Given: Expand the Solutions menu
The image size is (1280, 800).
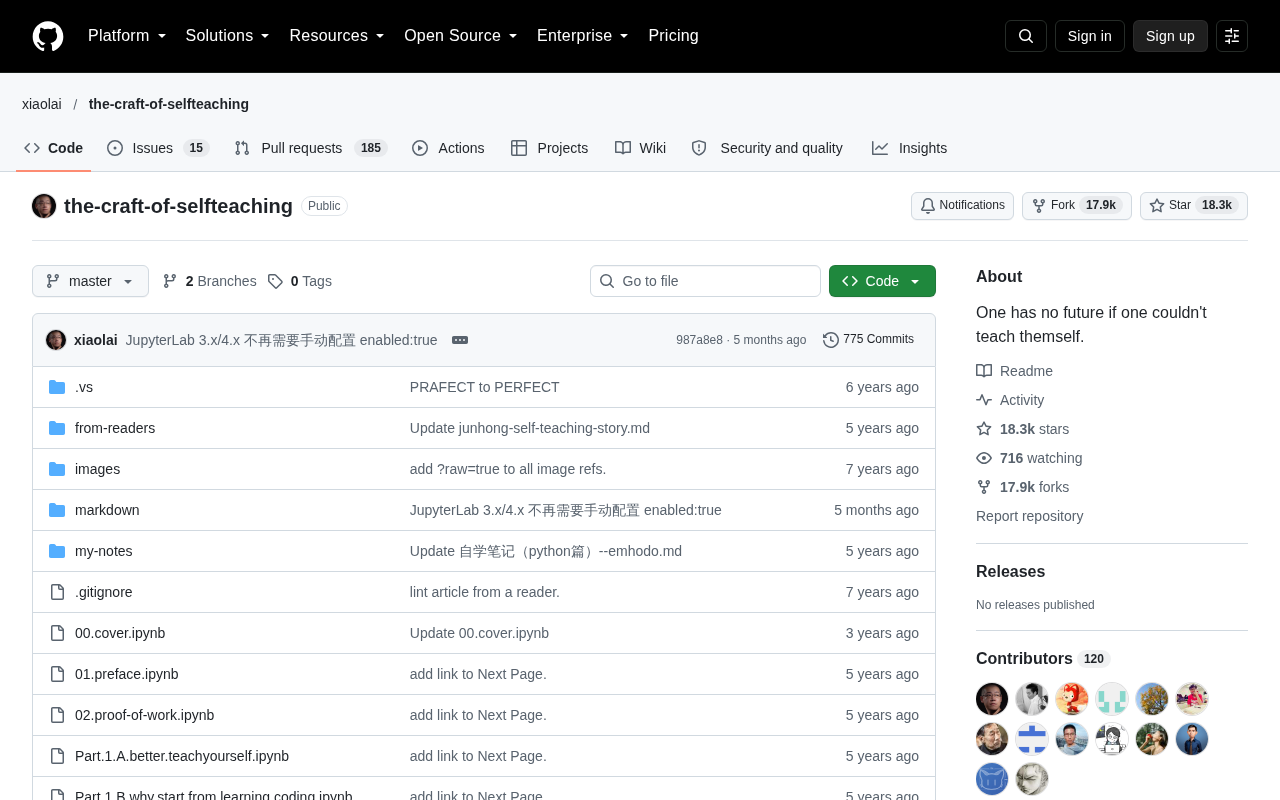Looking at the screenshot, I should coord(227,36).
